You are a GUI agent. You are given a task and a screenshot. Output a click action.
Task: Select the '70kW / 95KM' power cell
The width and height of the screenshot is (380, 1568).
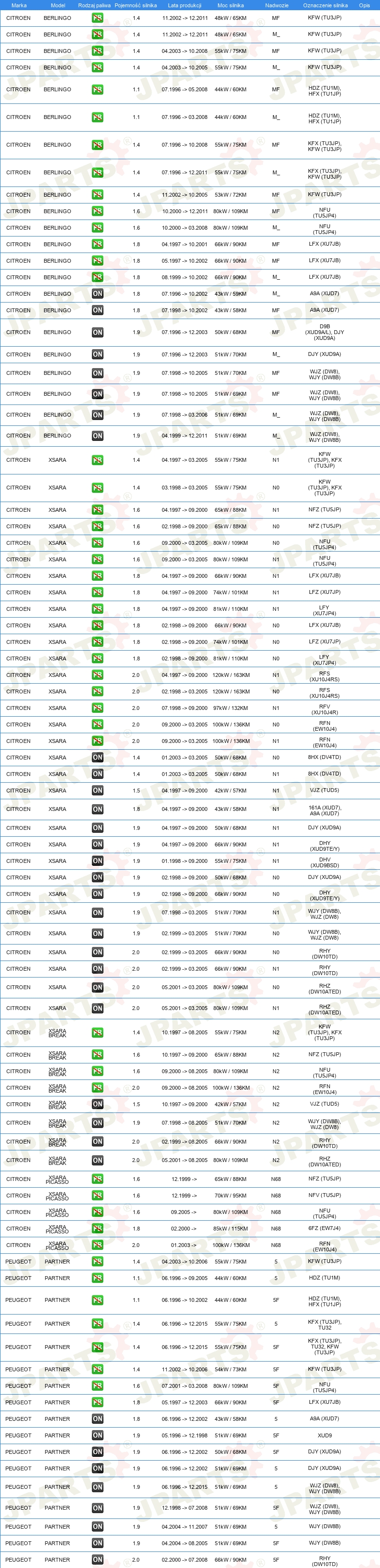point(231,1196)
